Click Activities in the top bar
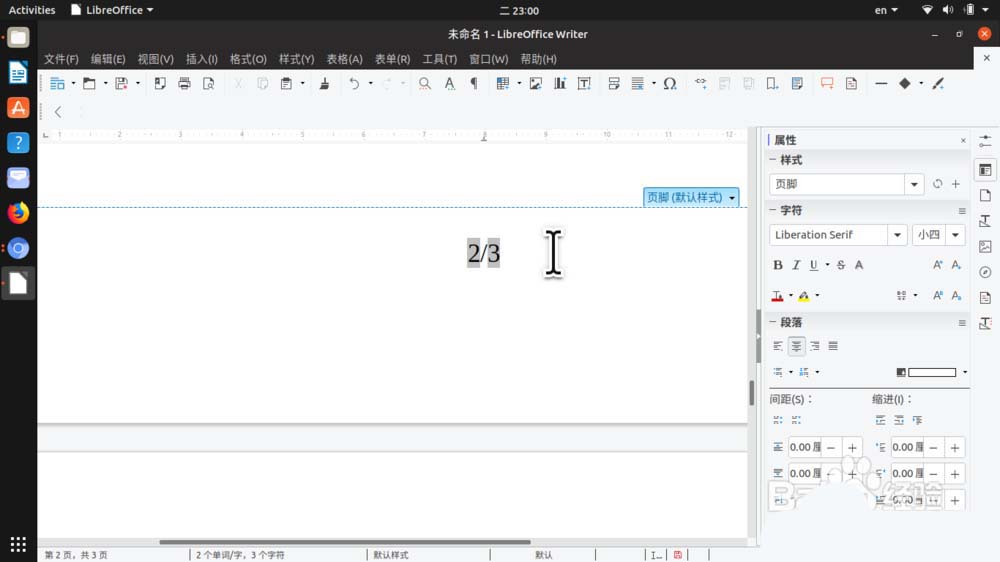Screen dimensions: 1000x562 click(32, 10)
